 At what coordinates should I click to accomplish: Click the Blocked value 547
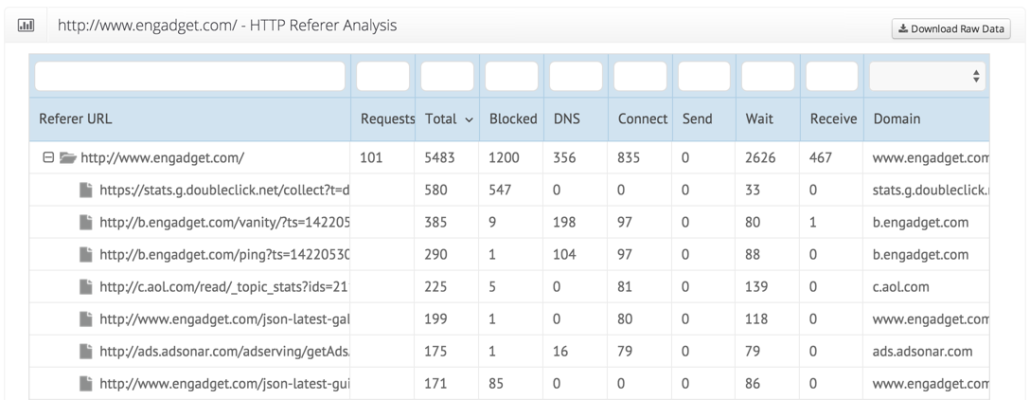[x=501, y=190]
